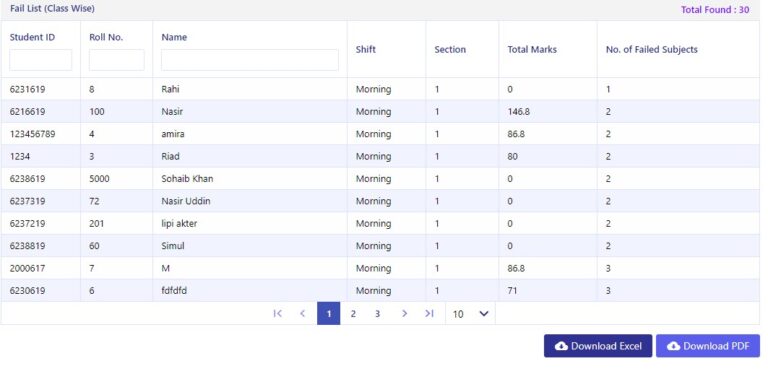
Task: Sort by Total Marks column header
Action: (x=532, y=49)
